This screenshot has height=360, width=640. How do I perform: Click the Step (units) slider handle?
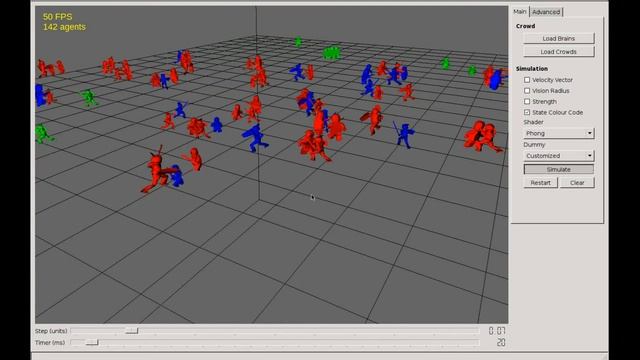[131, 331]
